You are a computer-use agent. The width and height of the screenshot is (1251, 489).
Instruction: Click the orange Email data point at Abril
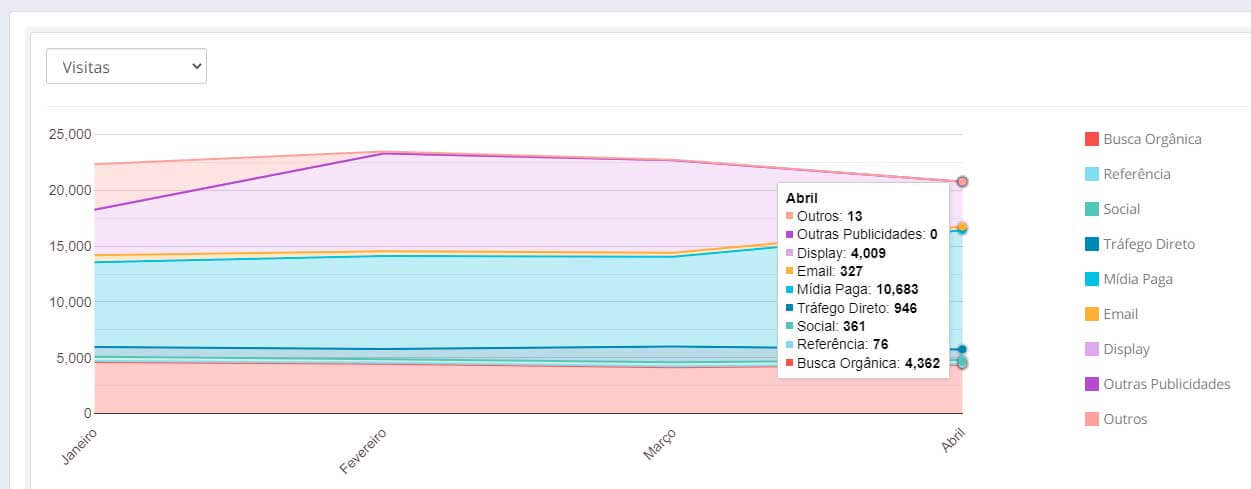pos(962,227)
